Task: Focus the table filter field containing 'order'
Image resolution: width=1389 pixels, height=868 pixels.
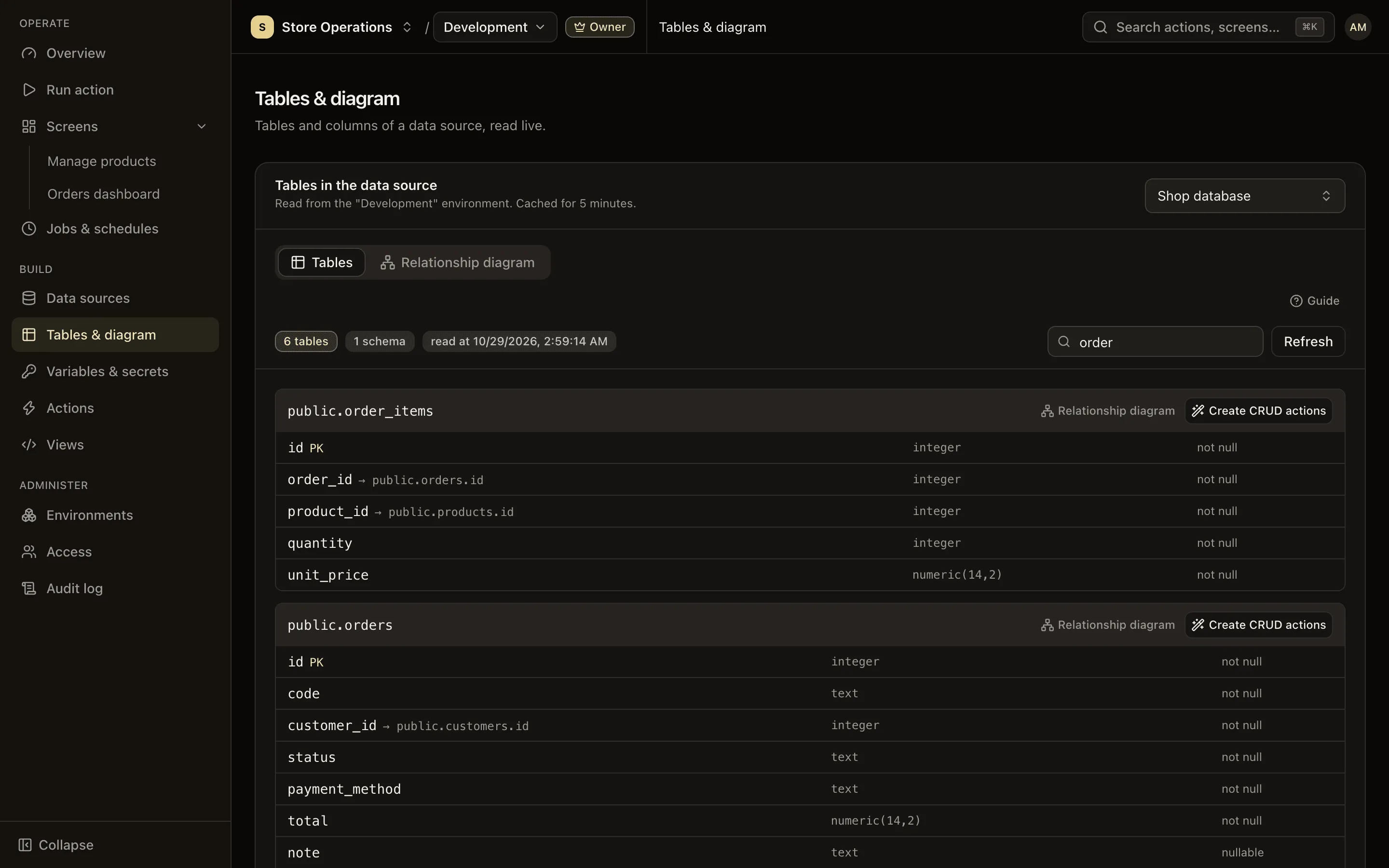Action: point(1155,341)
